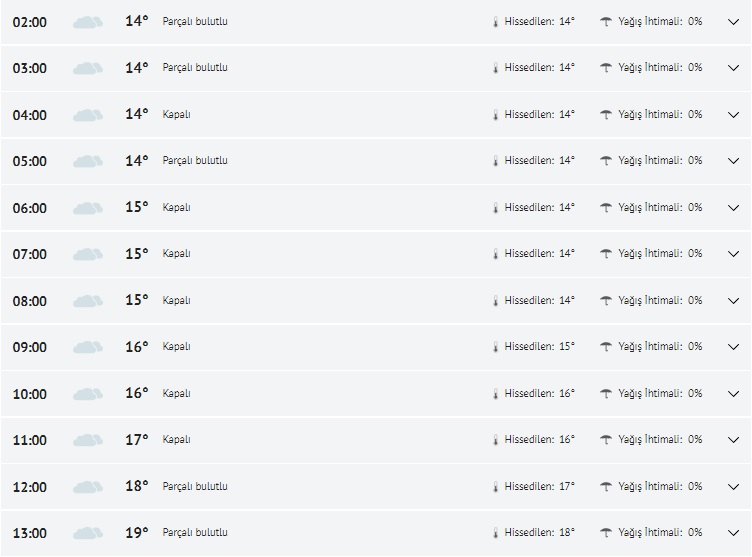Click 'Parçalı bulutlu' in the 12:00 row

195,486
